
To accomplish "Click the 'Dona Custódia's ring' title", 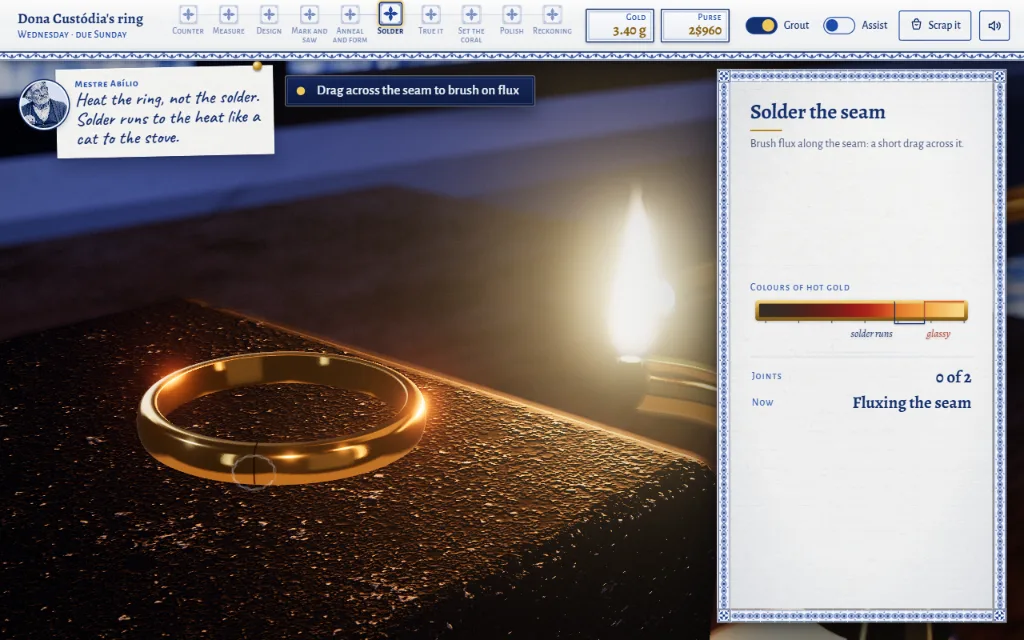I will tap(80, 18).
